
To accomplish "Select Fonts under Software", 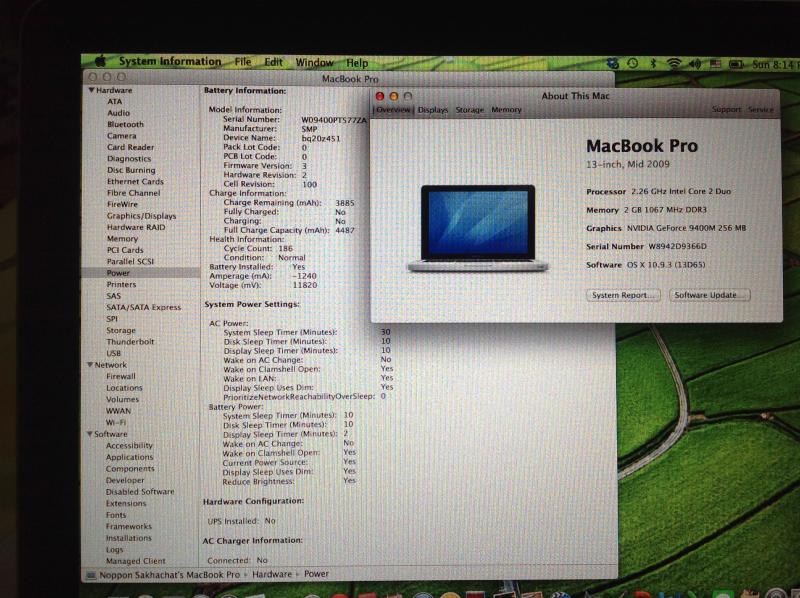I will point(116,515).
